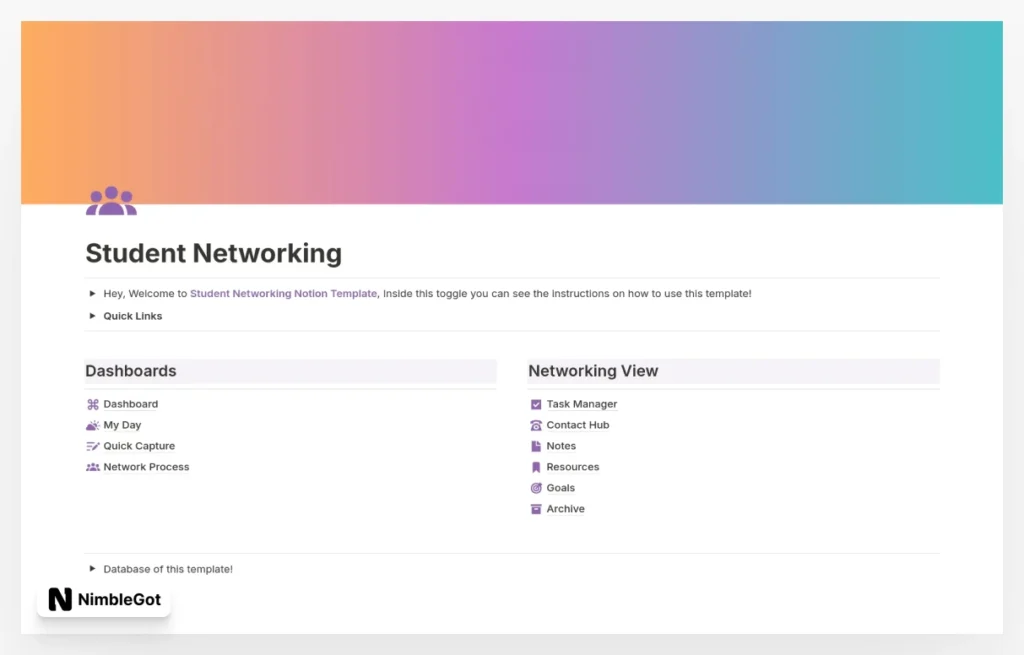Click the Dashboards section heading
This screenshot has width=1024, height=655.
[x=131, y=371]
